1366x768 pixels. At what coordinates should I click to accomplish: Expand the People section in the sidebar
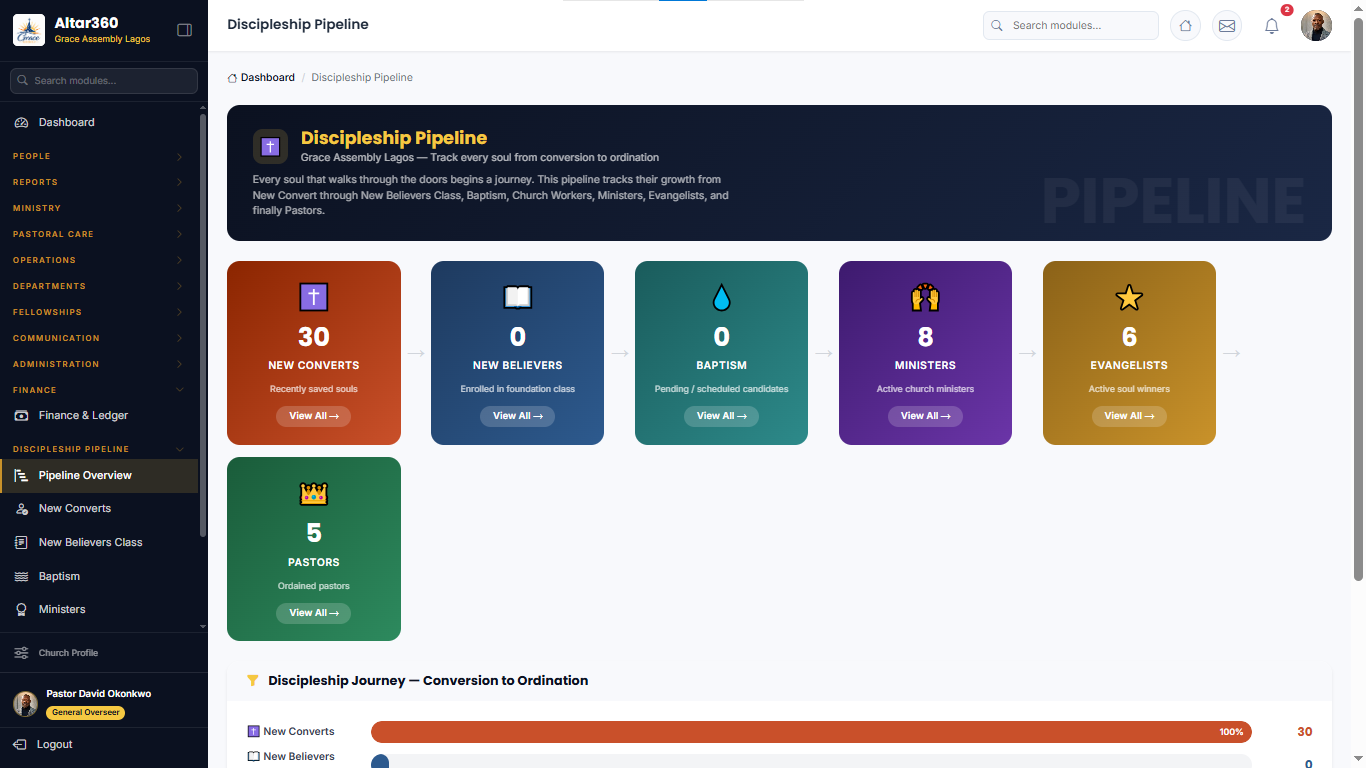point(99,156)
